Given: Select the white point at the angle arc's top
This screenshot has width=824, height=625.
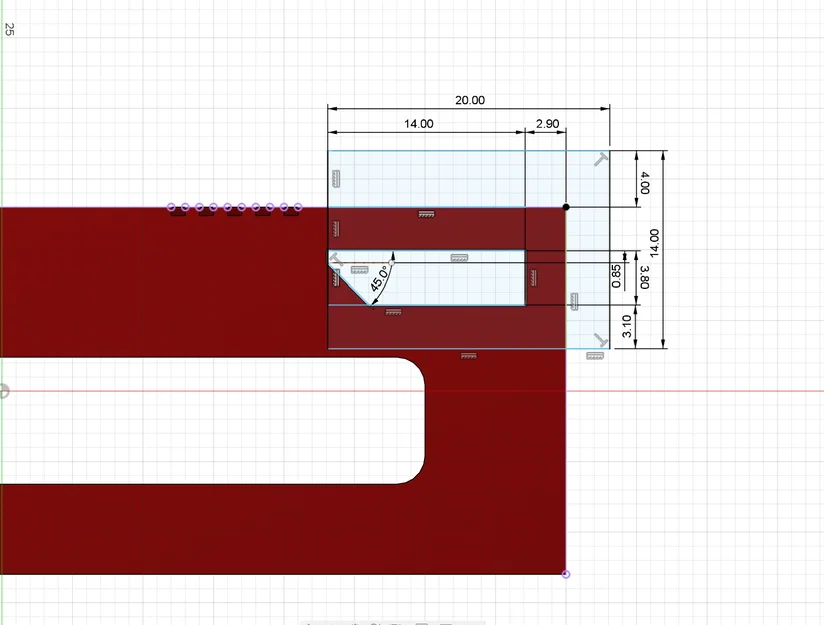Looking at the screenshot, I should tap(392, 262).
